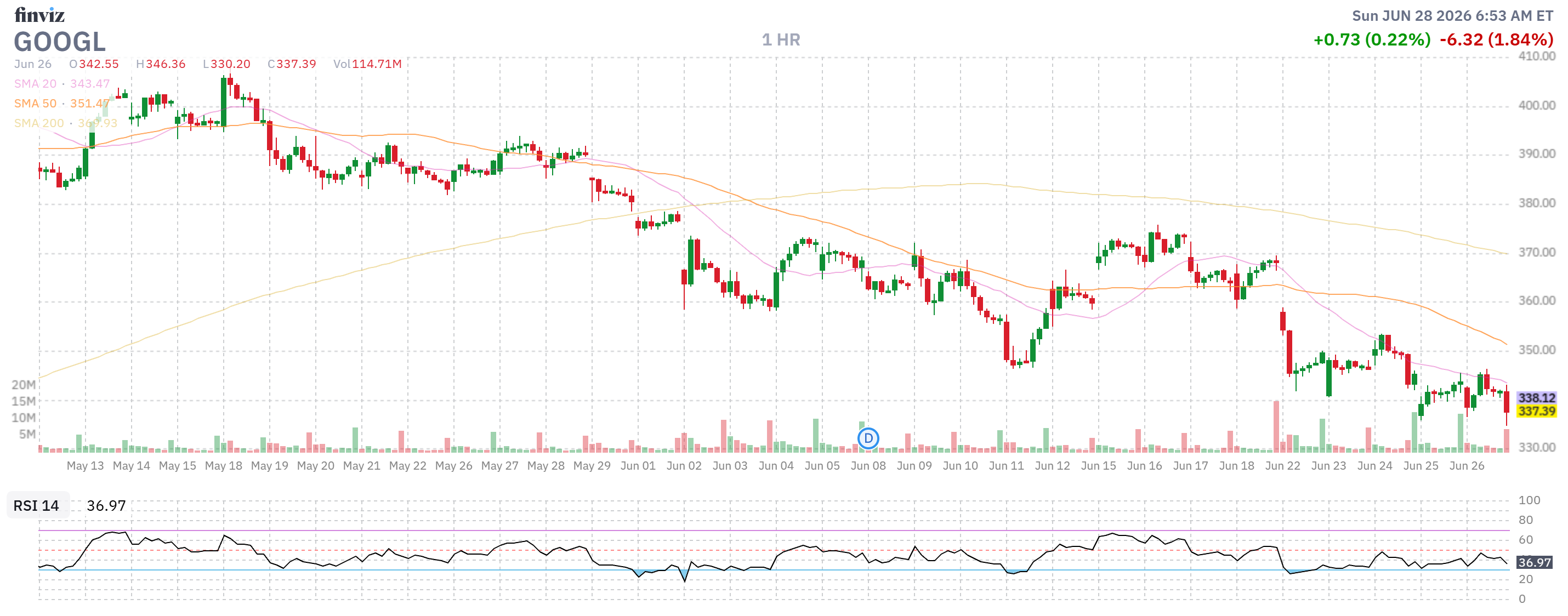Image resolution: width=1568 pixels, height=616 pixels.
Task: Click the 390.00 price axis label
Action: coord(1536,154)
